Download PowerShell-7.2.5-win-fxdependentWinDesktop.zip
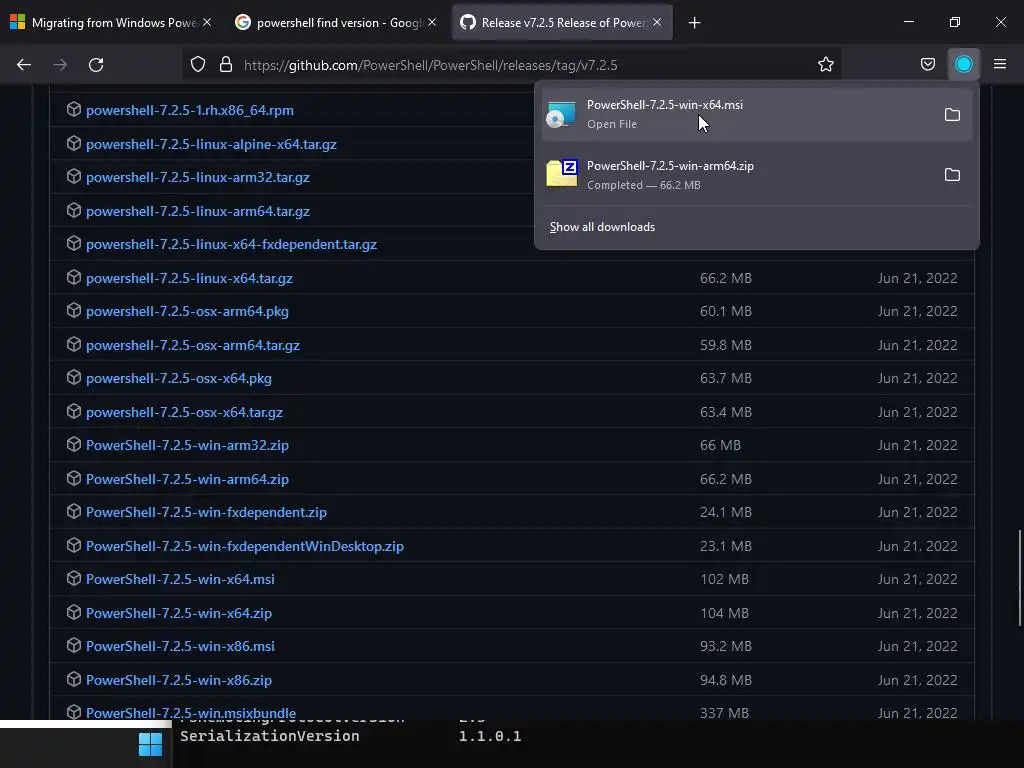The height and width of the screenshot is (768, 1024). click(x=245, y=547)
